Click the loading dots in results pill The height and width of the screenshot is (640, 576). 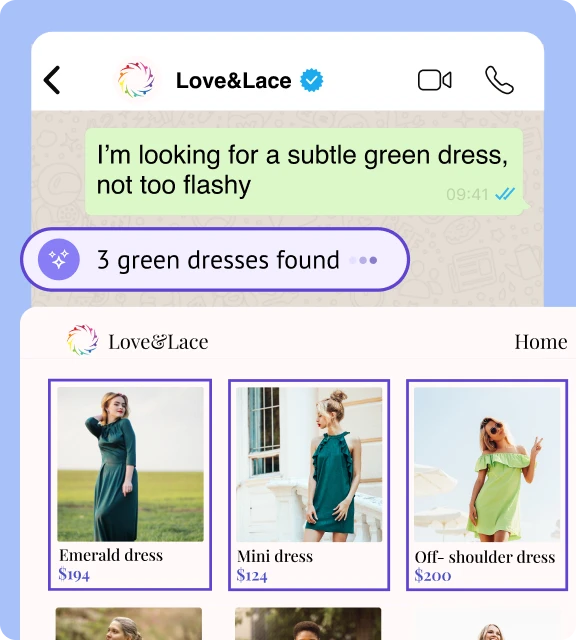pyautogui.click(x=363, y=260)
